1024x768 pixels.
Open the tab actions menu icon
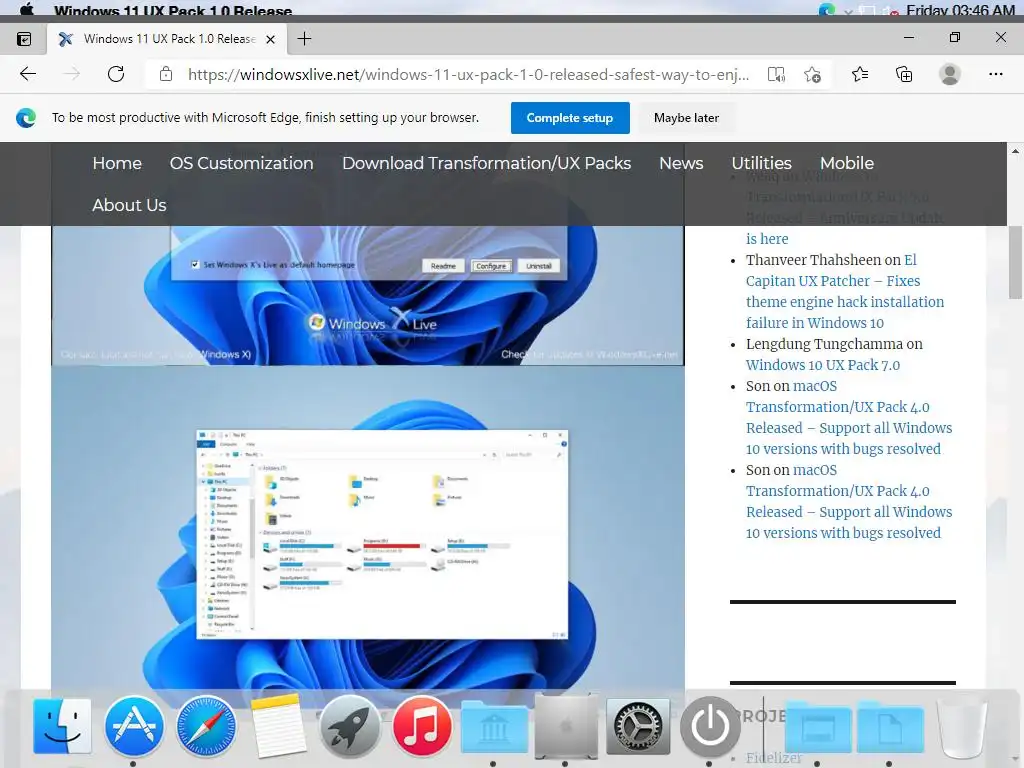tap(24, 39)
